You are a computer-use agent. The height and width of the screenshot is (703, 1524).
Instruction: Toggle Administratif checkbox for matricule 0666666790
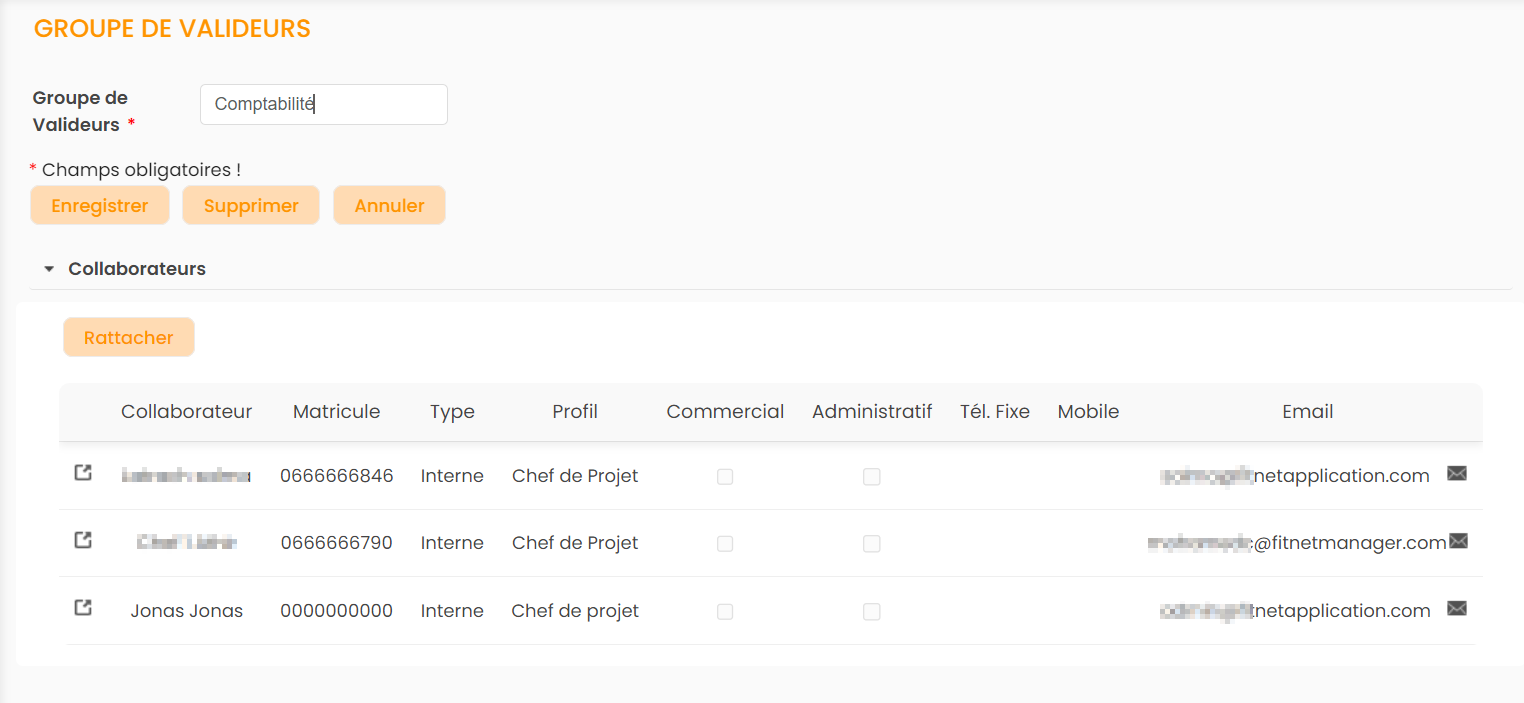click(x=872, y=544)
